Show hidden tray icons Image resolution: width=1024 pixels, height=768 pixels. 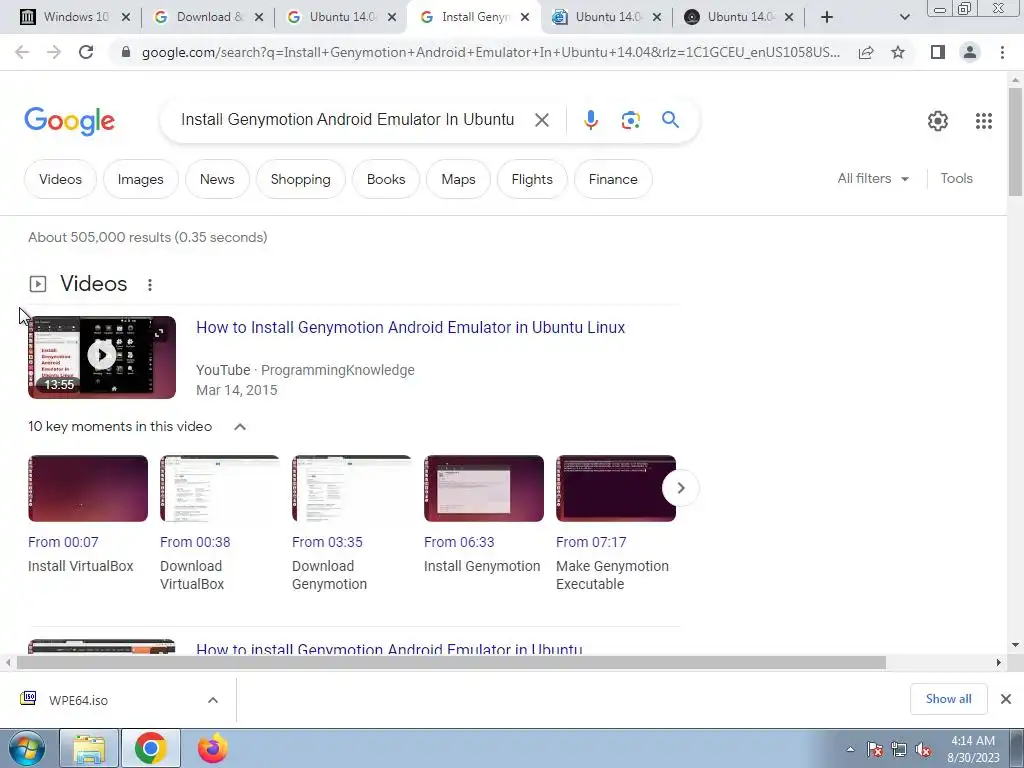850,750
